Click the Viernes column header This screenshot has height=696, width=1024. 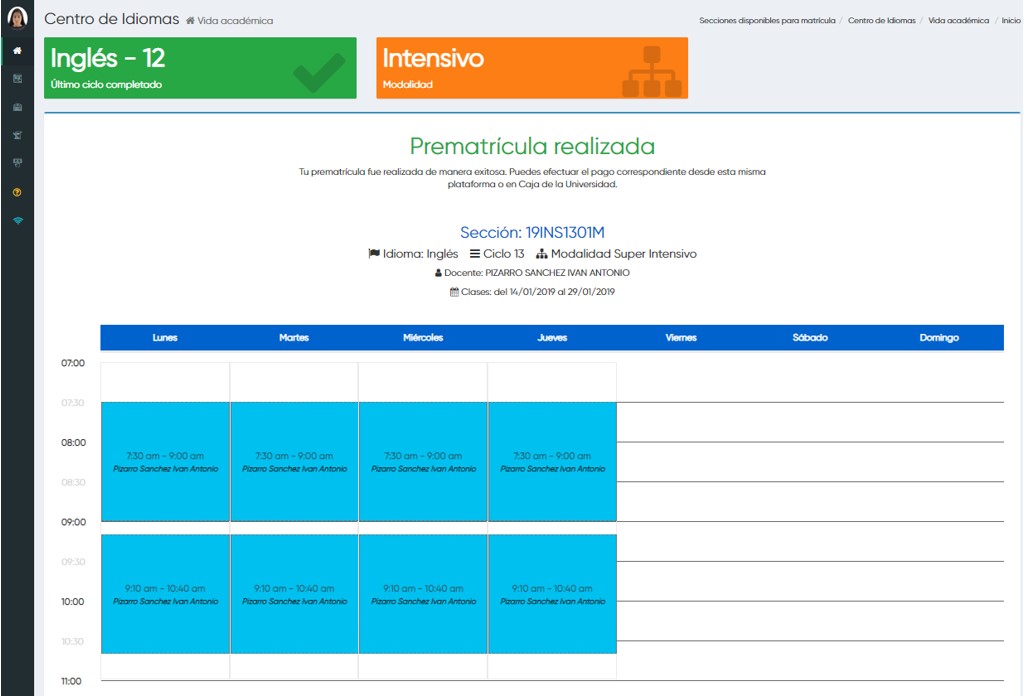coord(681,338)
